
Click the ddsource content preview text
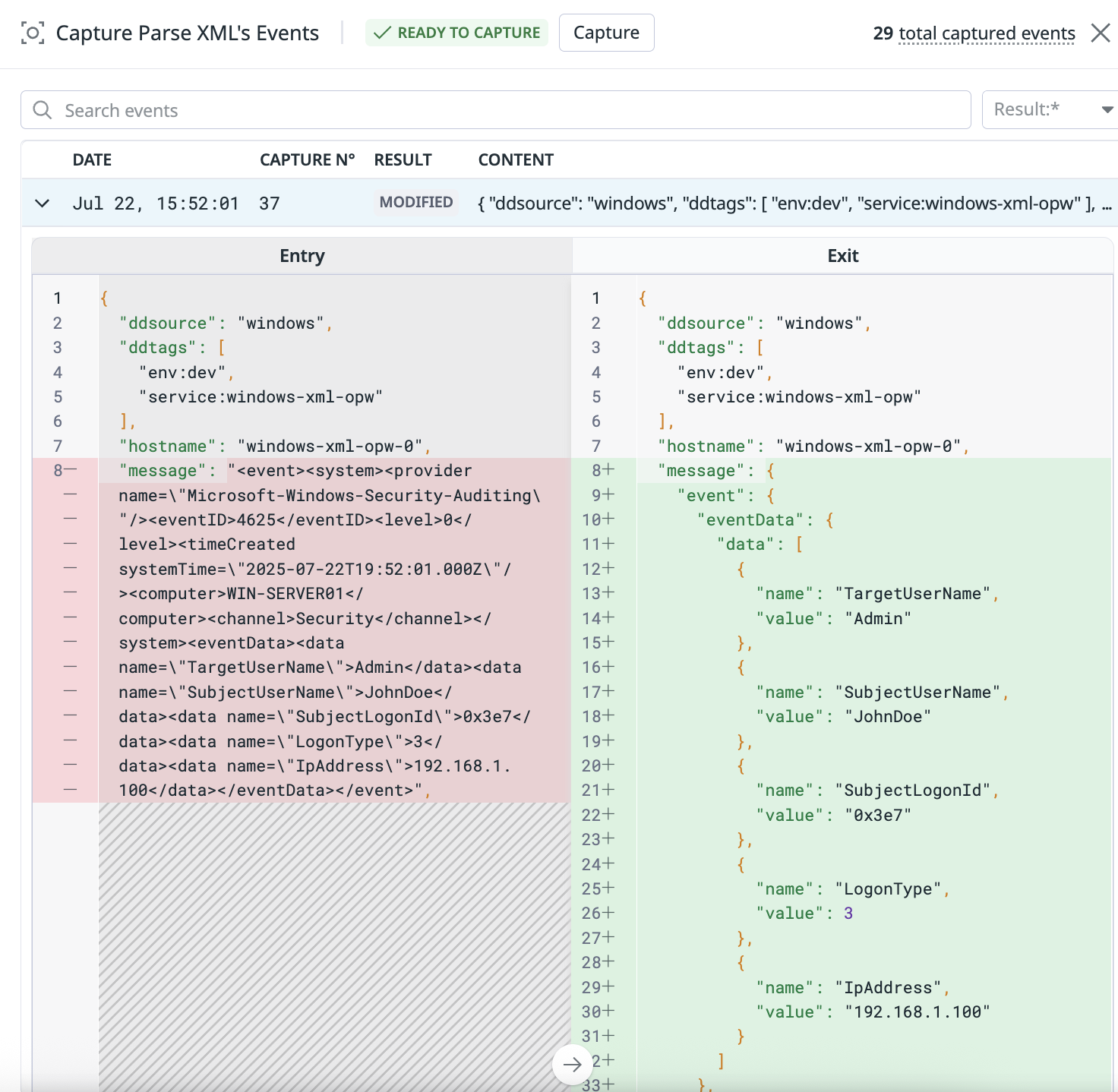point(794,204)
